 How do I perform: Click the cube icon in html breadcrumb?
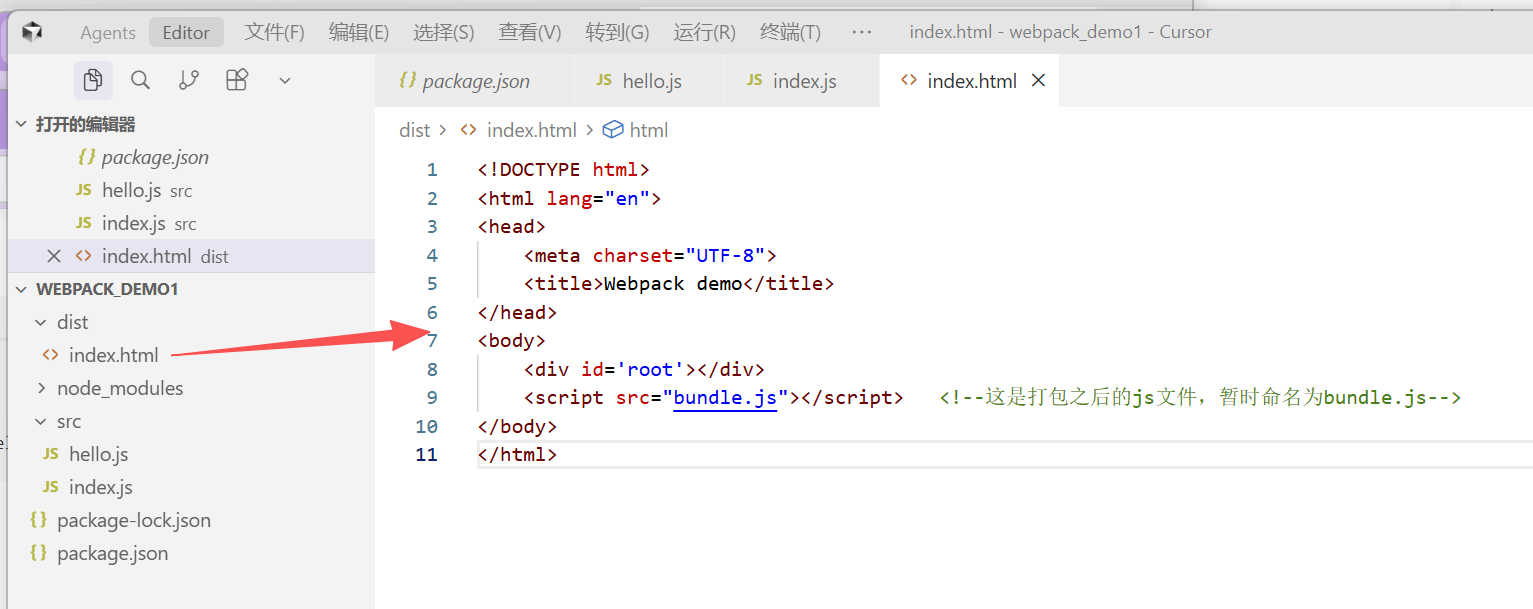pyautogui.click(x=613, y=130)
